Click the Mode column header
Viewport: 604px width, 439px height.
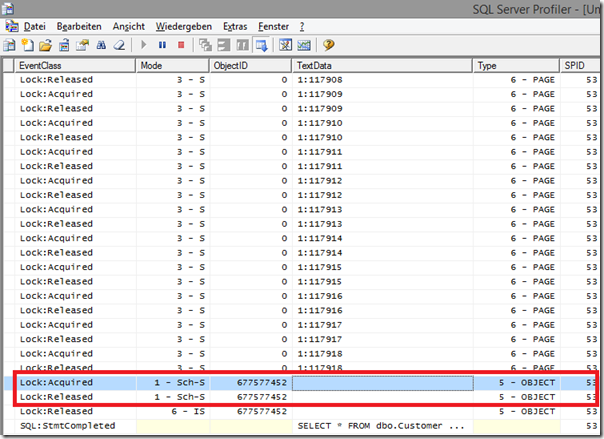click(x=173, y=65)
